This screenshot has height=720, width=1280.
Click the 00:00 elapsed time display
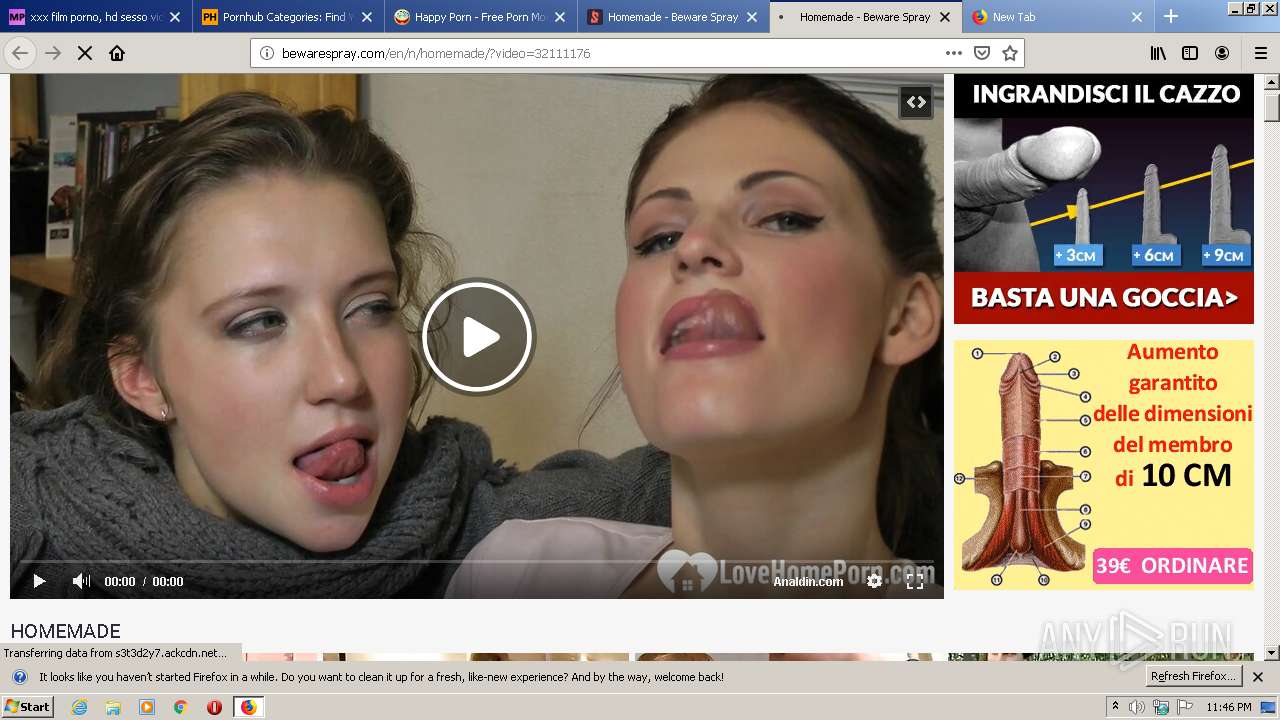[x=120, y=581]
